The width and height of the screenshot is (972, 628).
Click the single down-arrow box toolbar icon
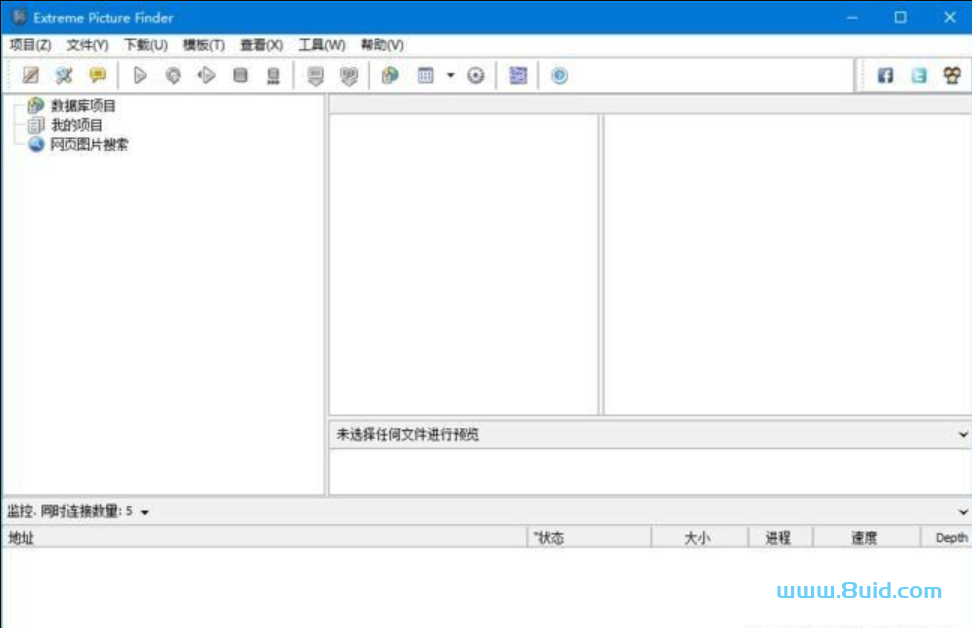pyautogui.click(x=316, y=76)
